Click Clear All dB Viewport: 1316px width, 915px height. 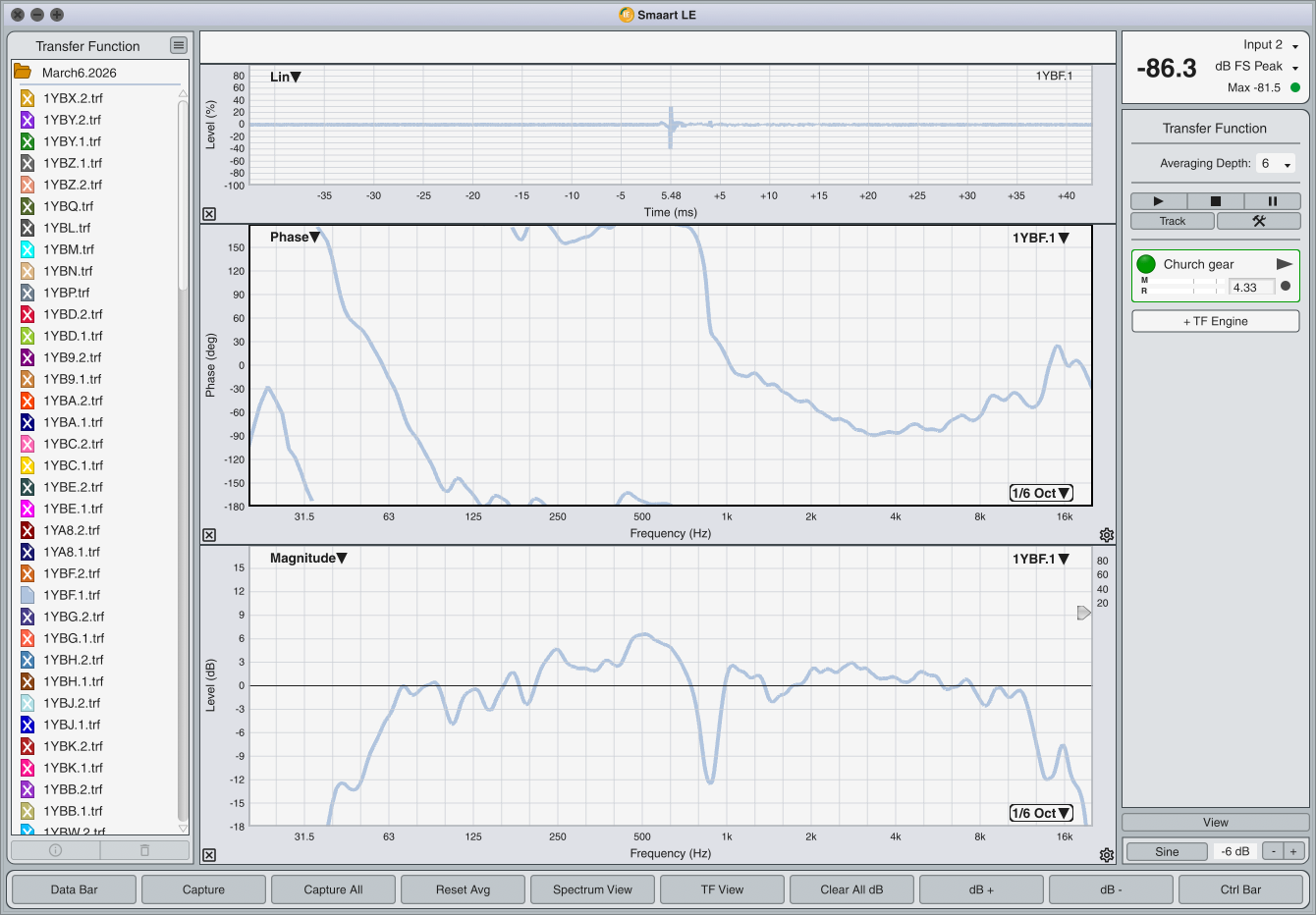[851, 889]
